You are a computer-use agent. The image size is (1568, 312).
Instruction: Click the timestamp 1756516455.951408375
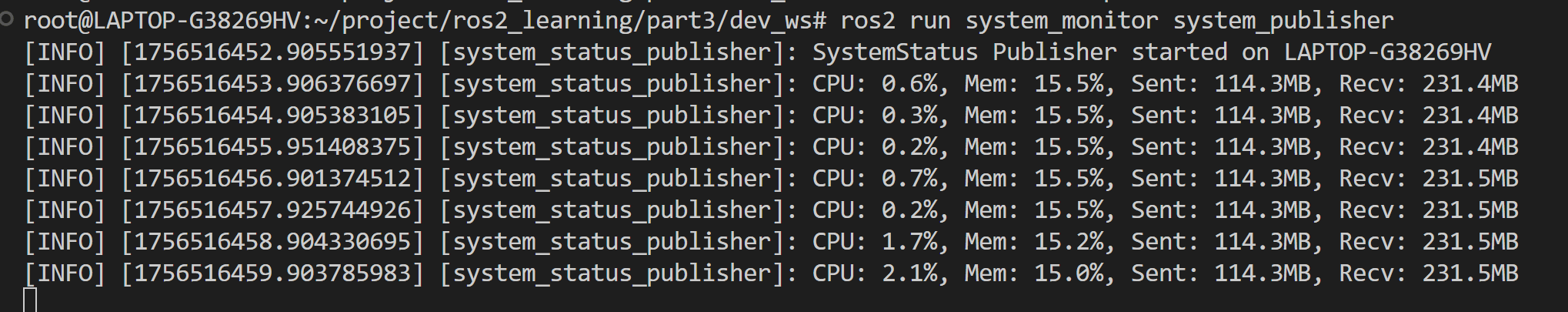point(272,147)
